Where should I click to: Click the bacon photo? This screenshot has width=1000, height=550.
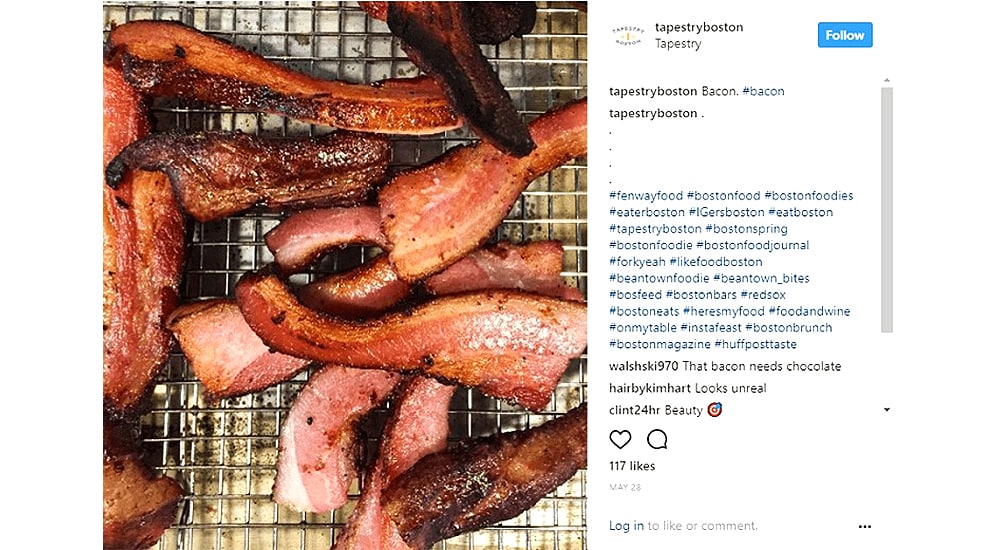pos(345,275)
